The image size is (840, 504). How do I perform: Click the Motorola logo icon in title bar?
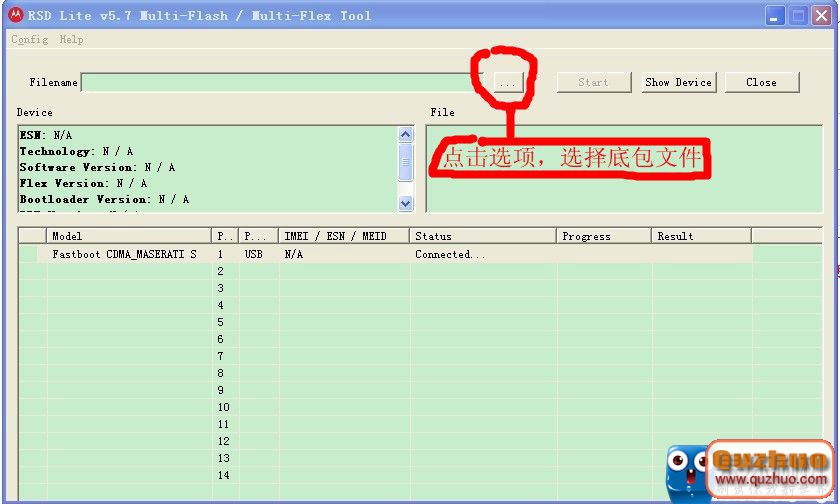(16, 15)
